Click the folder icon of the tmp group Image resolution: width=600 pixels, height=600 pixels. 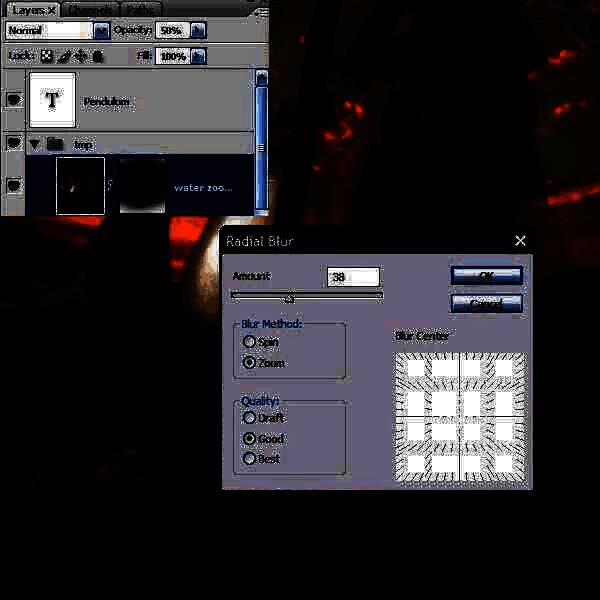[x=56, y=144]
